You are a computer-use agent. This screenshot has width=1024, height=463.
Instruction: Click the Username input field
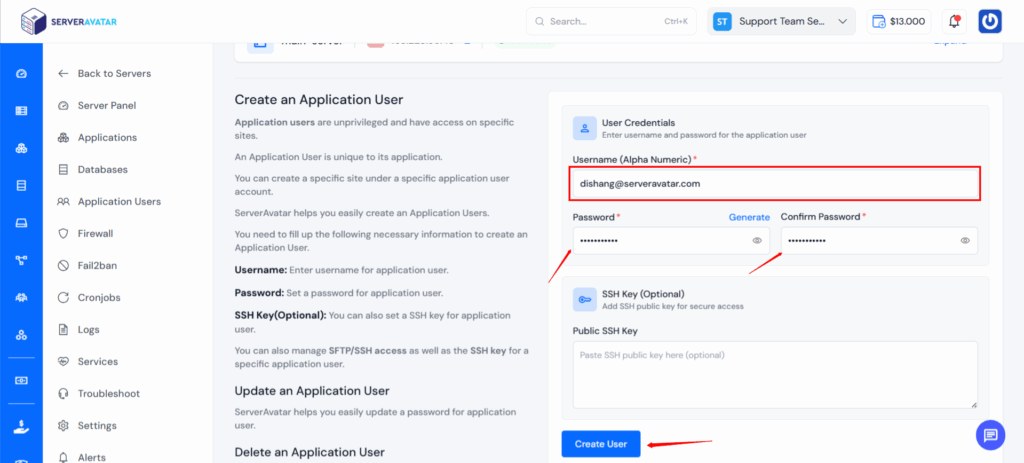(x=775, y=184)
